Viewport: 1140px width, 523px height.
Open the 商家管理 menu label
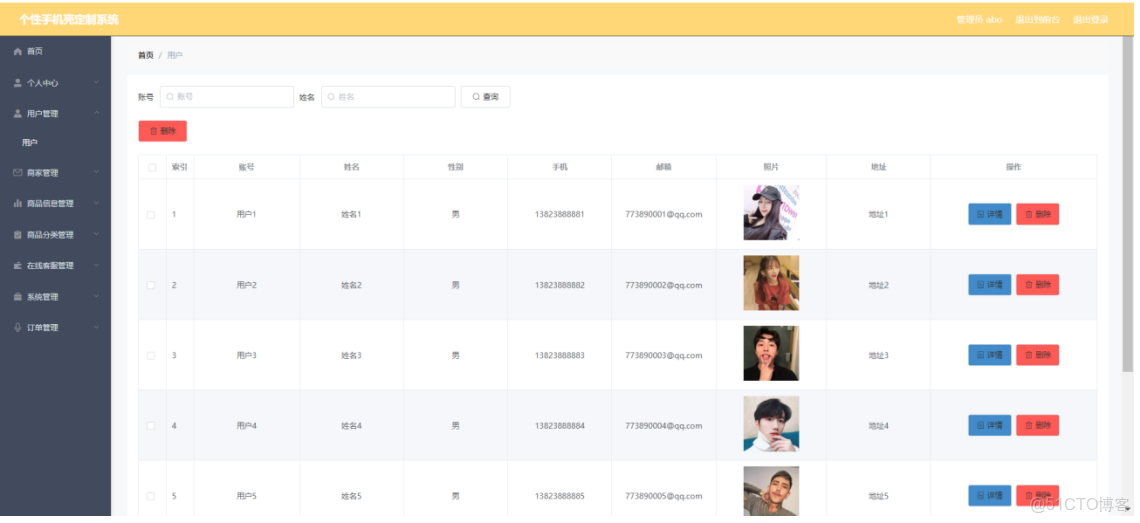tap(42, 173)
